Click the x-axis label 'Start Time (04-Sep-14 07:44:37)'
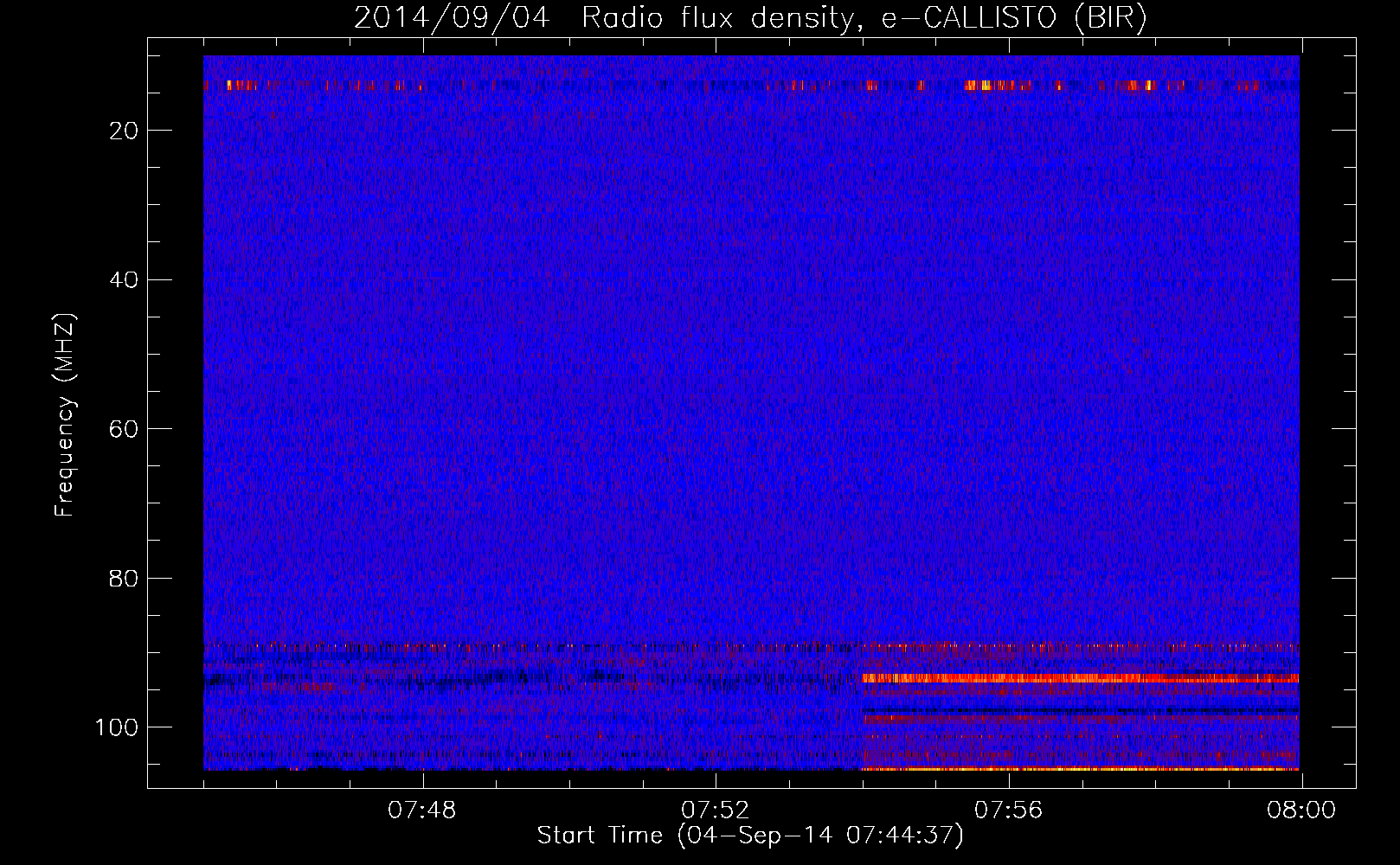 pos(750,835)
